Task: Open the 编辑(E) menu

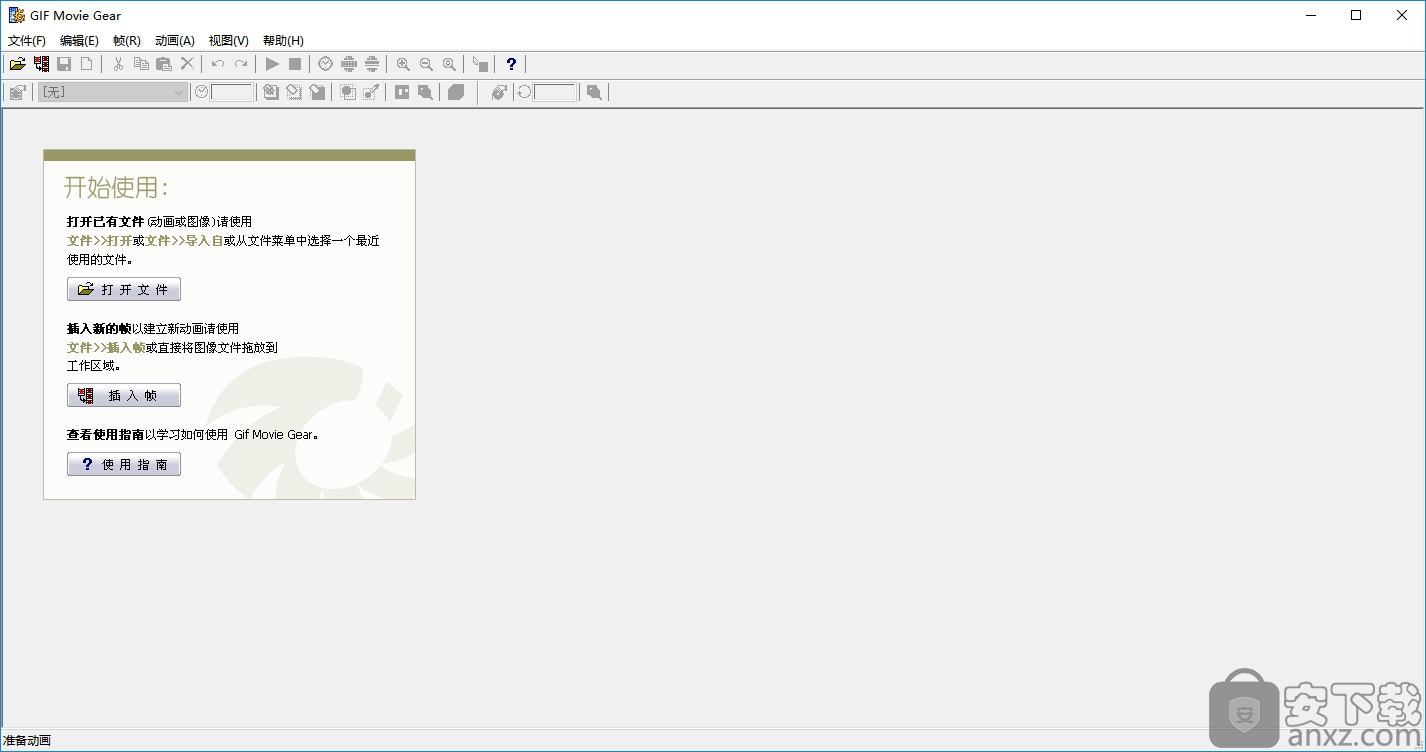Action: [x=80, y=41]
